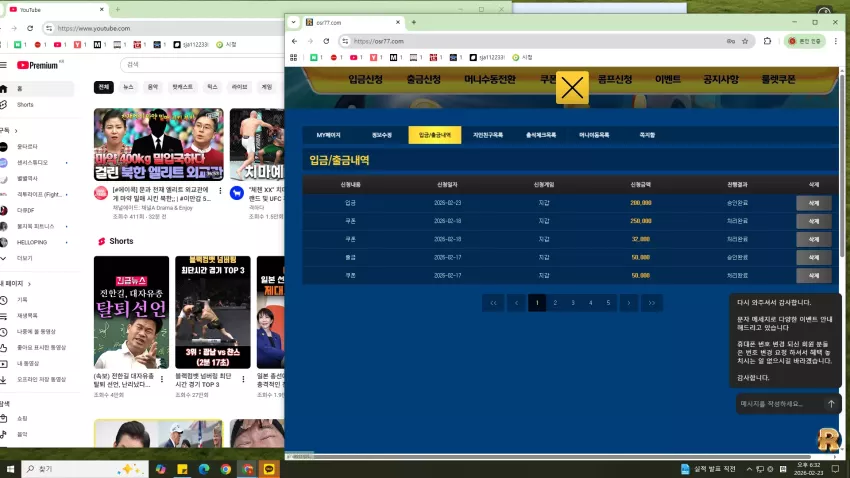Open the 탈퇴선언 Shorts thumbnail
This screenshot has height=478, width=850.
point(131,312)
